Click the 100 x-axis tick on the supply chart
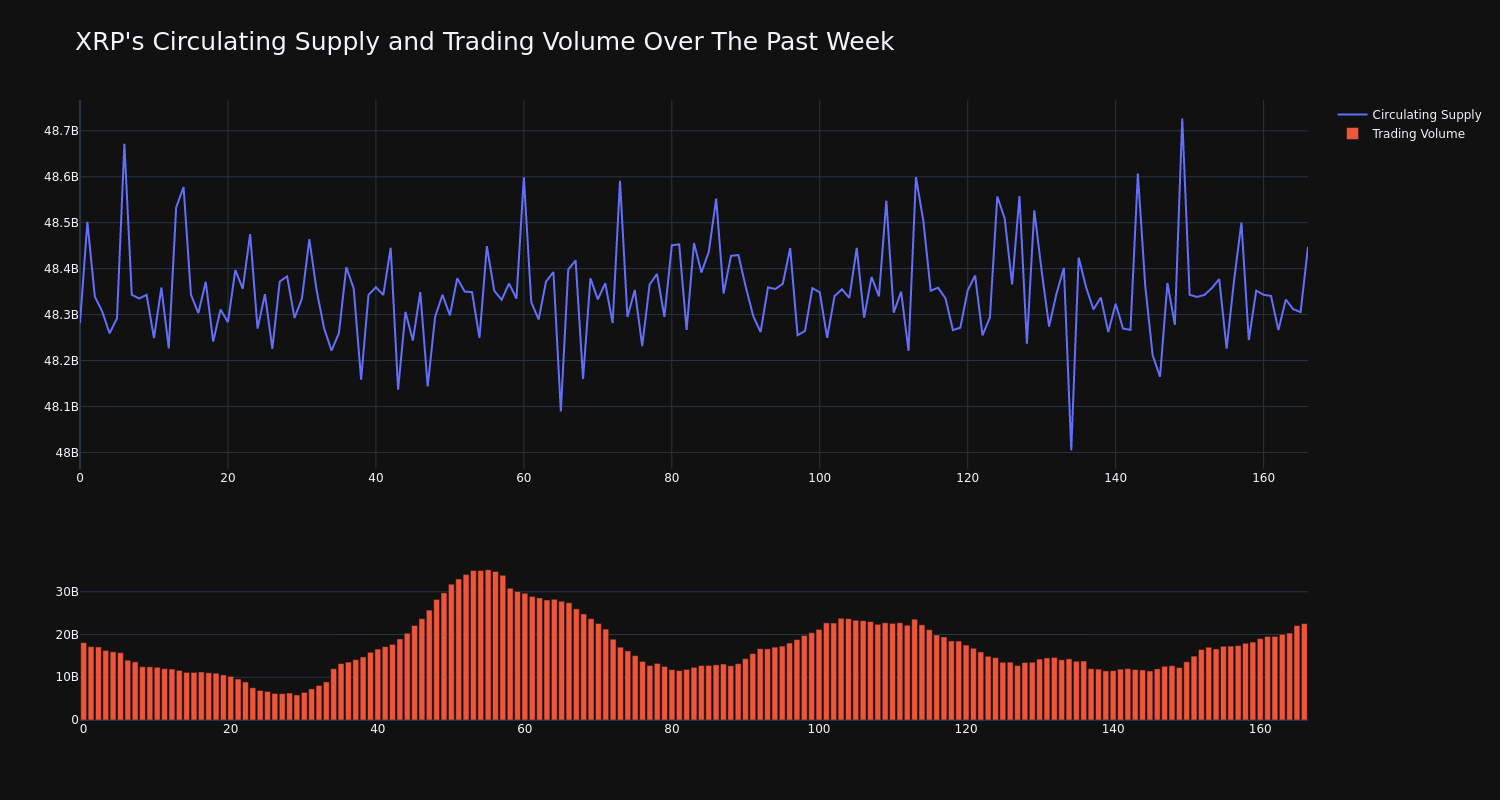Image resolution: width=1500 pixels, height=800 pixels. [x=819, y=478]
